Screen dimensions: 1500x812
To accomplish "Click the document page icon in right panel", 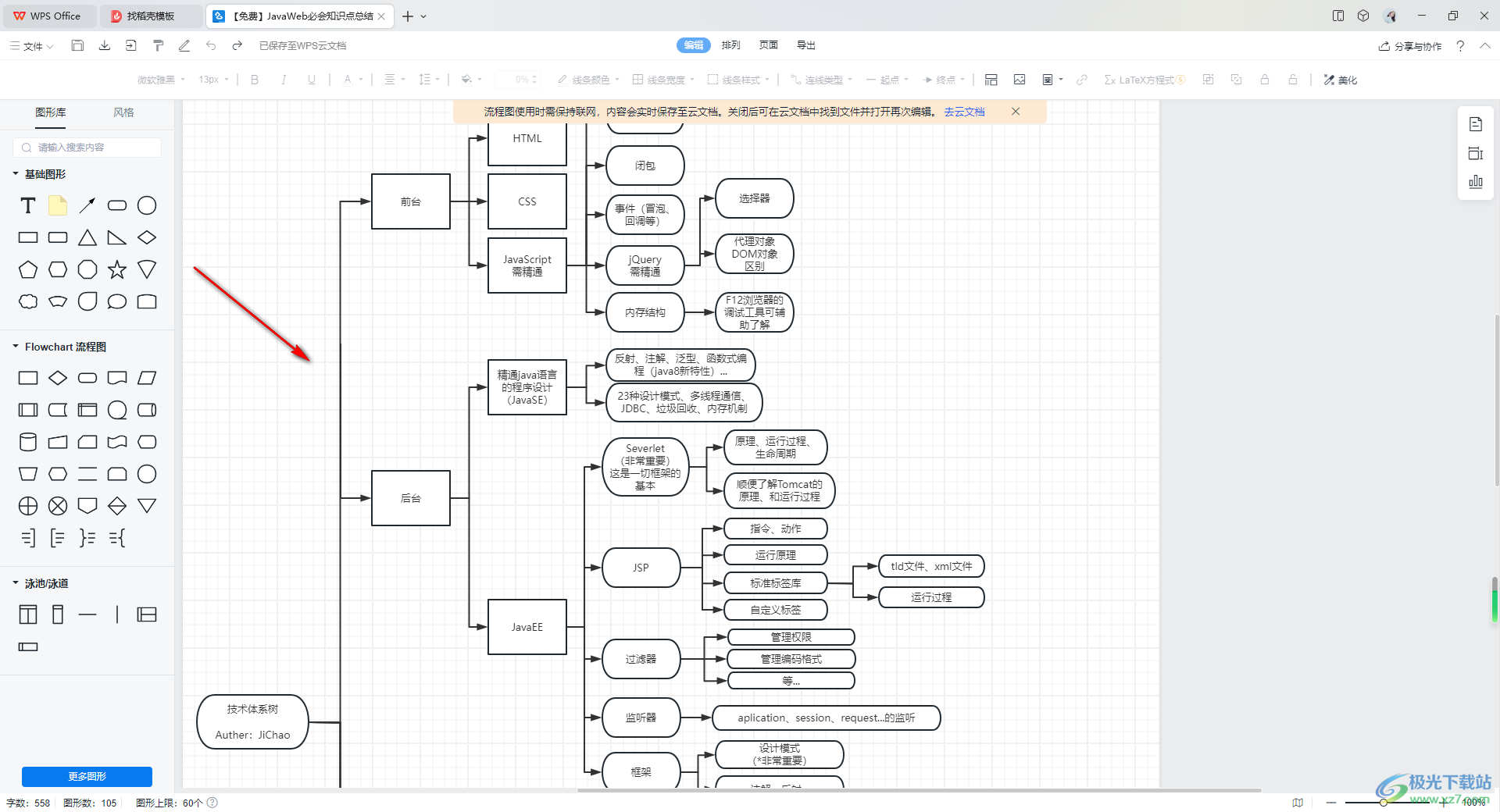I will click(x=1476, y=124).
